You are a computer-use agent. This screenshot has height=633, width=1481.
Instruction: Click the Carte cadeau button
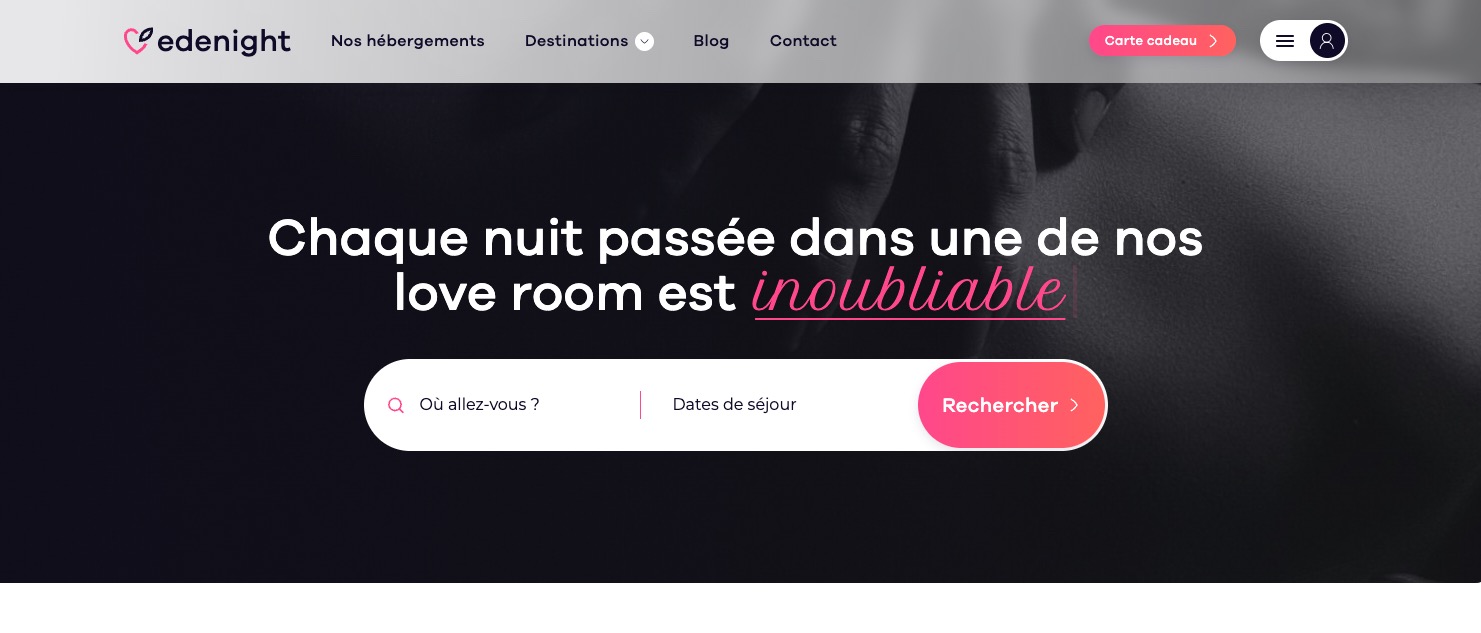[x=1162, y=41]
